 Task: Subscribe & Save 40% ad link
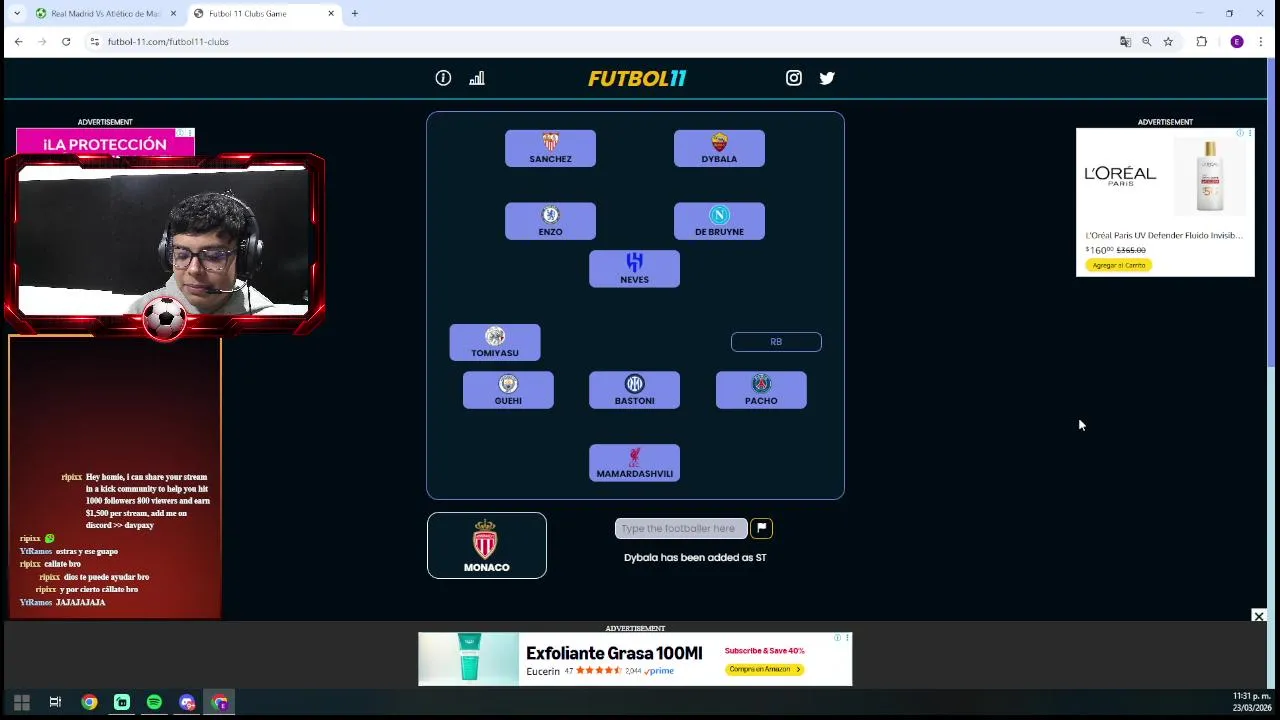click(x=764, y=651)
